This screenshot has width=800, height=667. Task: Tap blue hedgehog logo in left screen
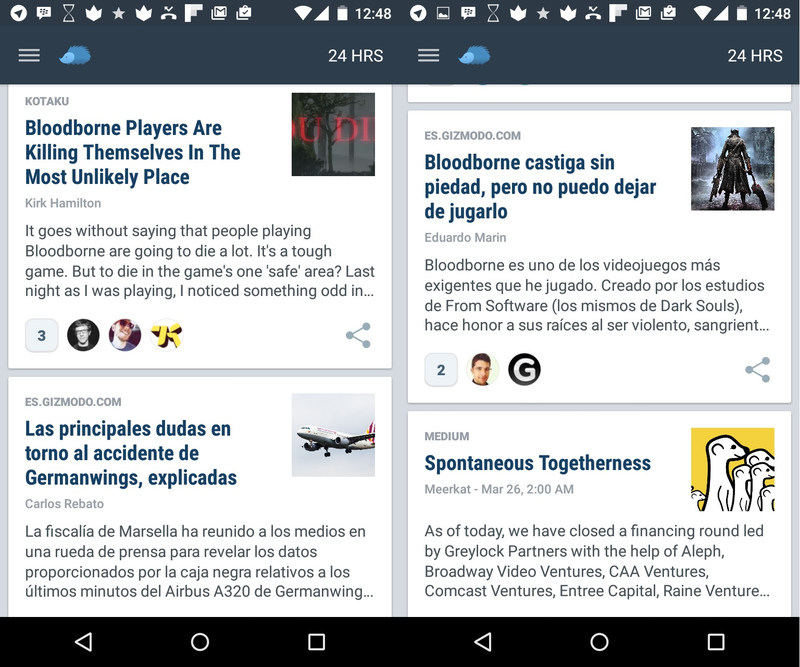pos(75,55)
